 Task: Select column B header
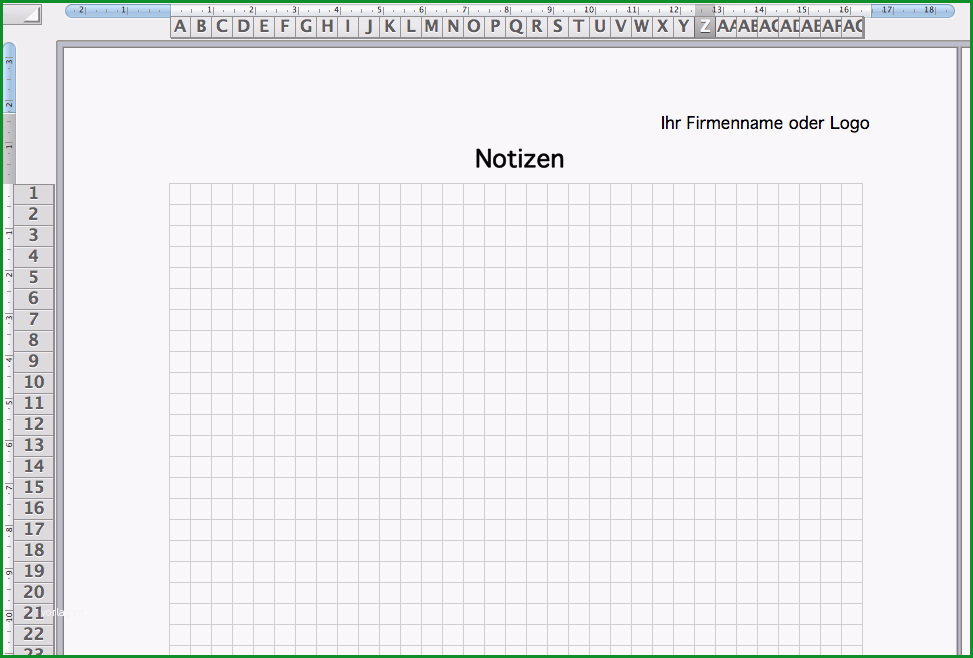pyautogui.click(x=201, y=27)
